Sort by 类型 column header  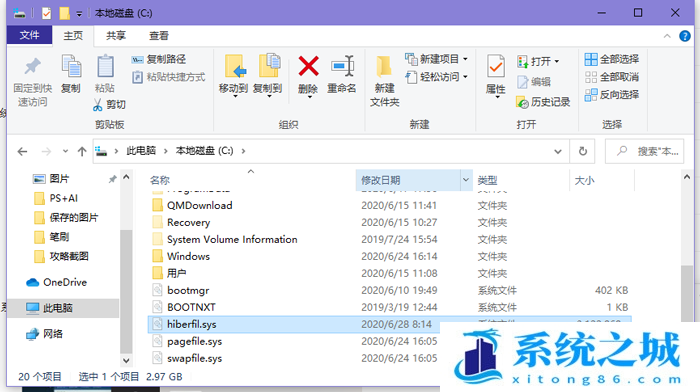coord(488,180)
